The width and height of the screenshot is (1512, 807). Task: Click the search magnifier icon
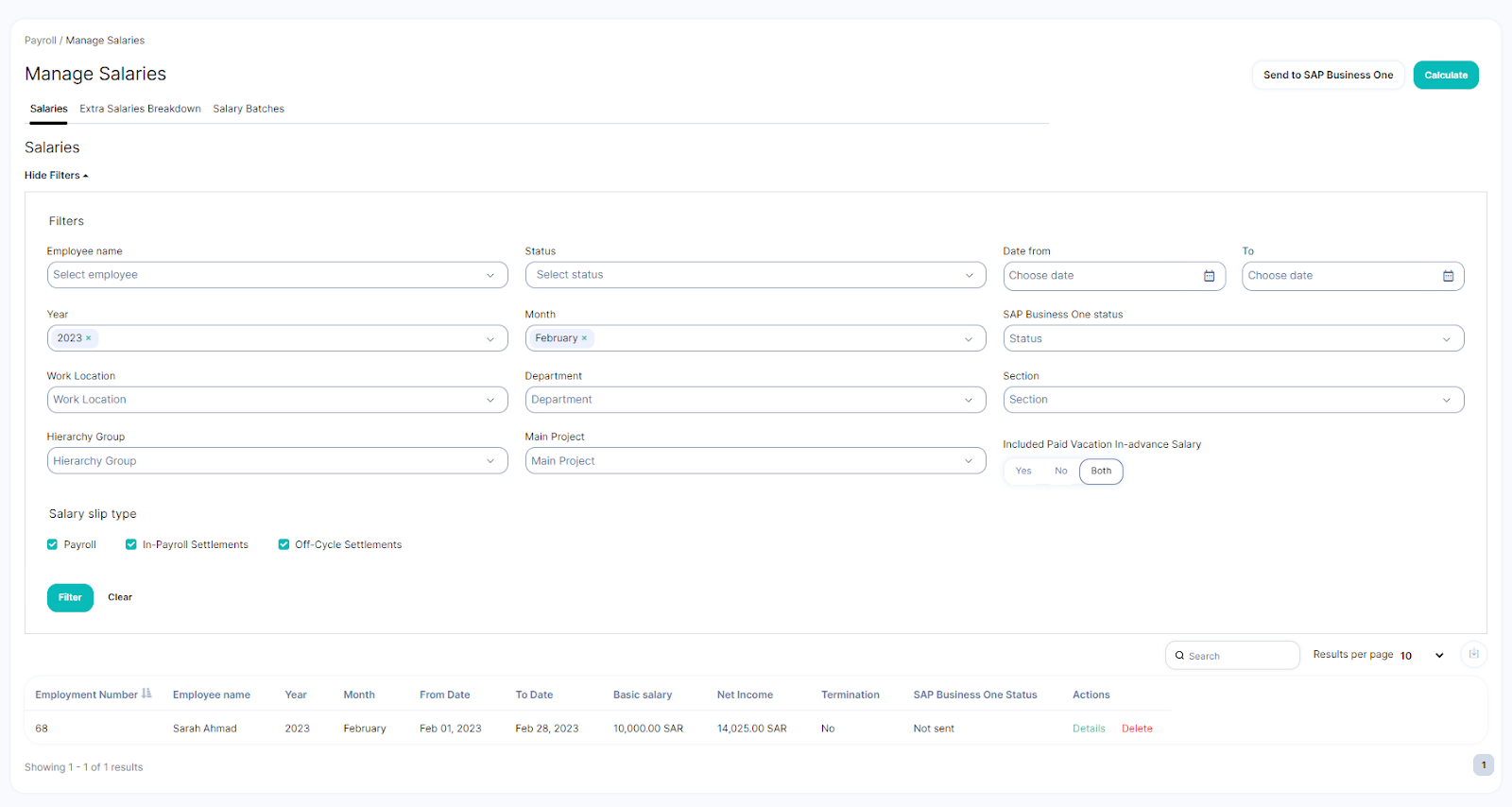tap(1179, 656)
